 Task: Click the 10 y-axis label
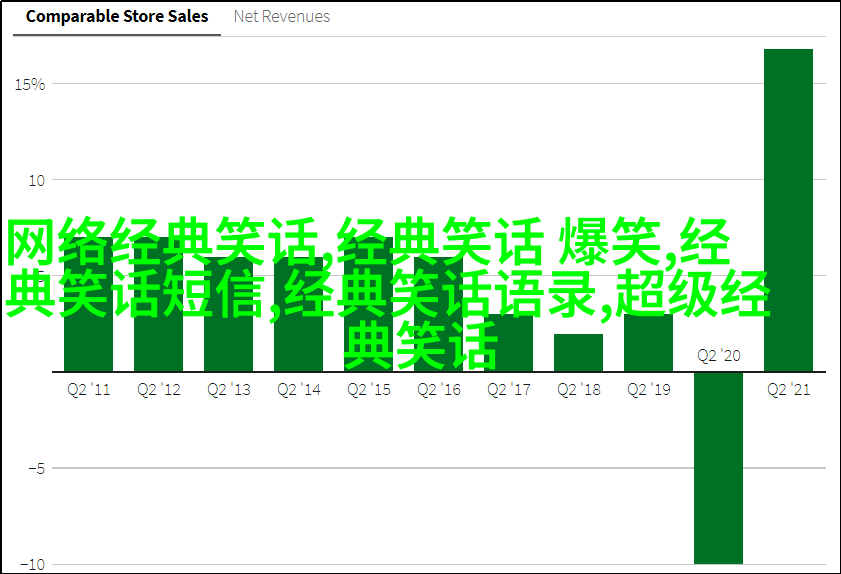pos(36,181)
